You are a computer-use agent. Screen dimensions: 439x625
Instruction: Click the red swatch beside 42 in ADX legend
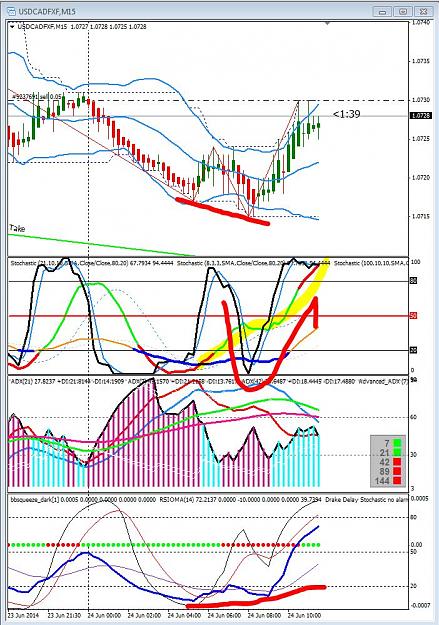pyautogui.click(x=397, y=462)
